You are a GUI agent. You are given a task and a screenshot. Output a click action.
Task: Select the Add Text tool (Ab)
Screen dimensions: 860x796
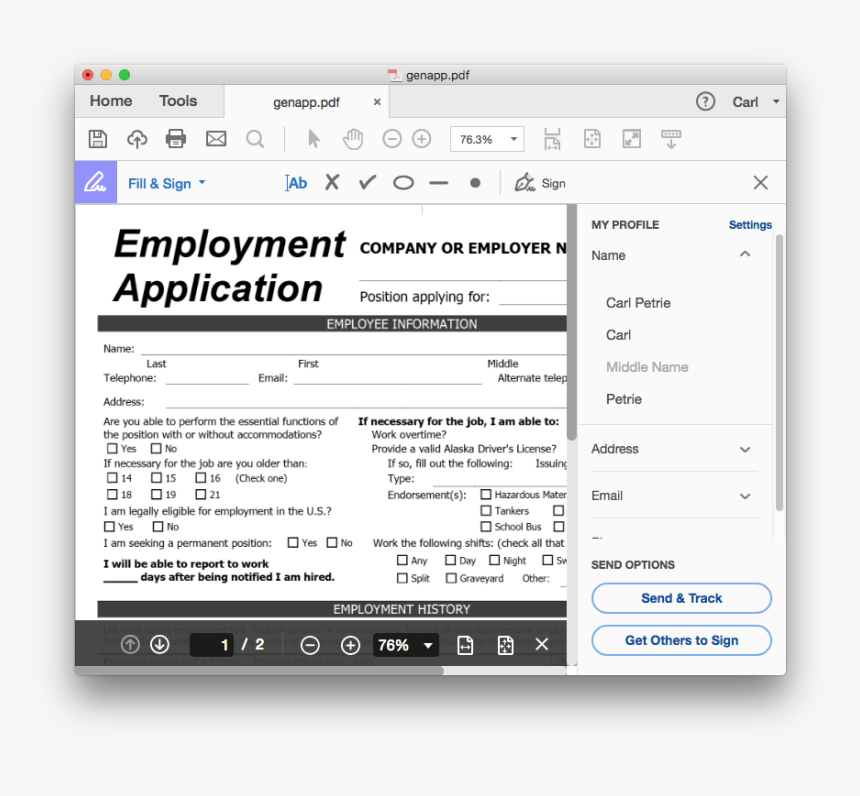[x=295, y=183]
